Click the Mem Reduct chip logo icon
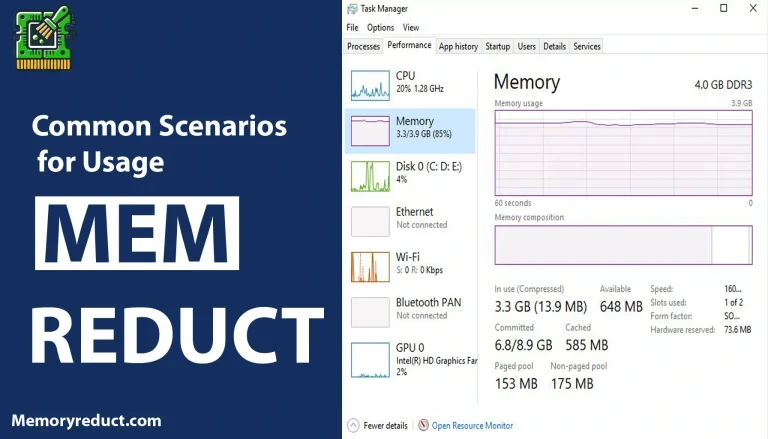The height and width of the screenshot is (439, 768). [45, 38]
